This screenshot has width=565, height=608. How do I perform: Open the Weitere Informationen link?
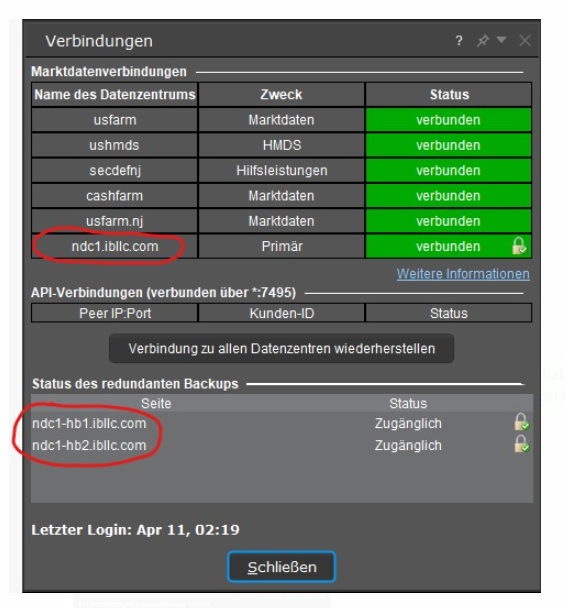(463, 274)
